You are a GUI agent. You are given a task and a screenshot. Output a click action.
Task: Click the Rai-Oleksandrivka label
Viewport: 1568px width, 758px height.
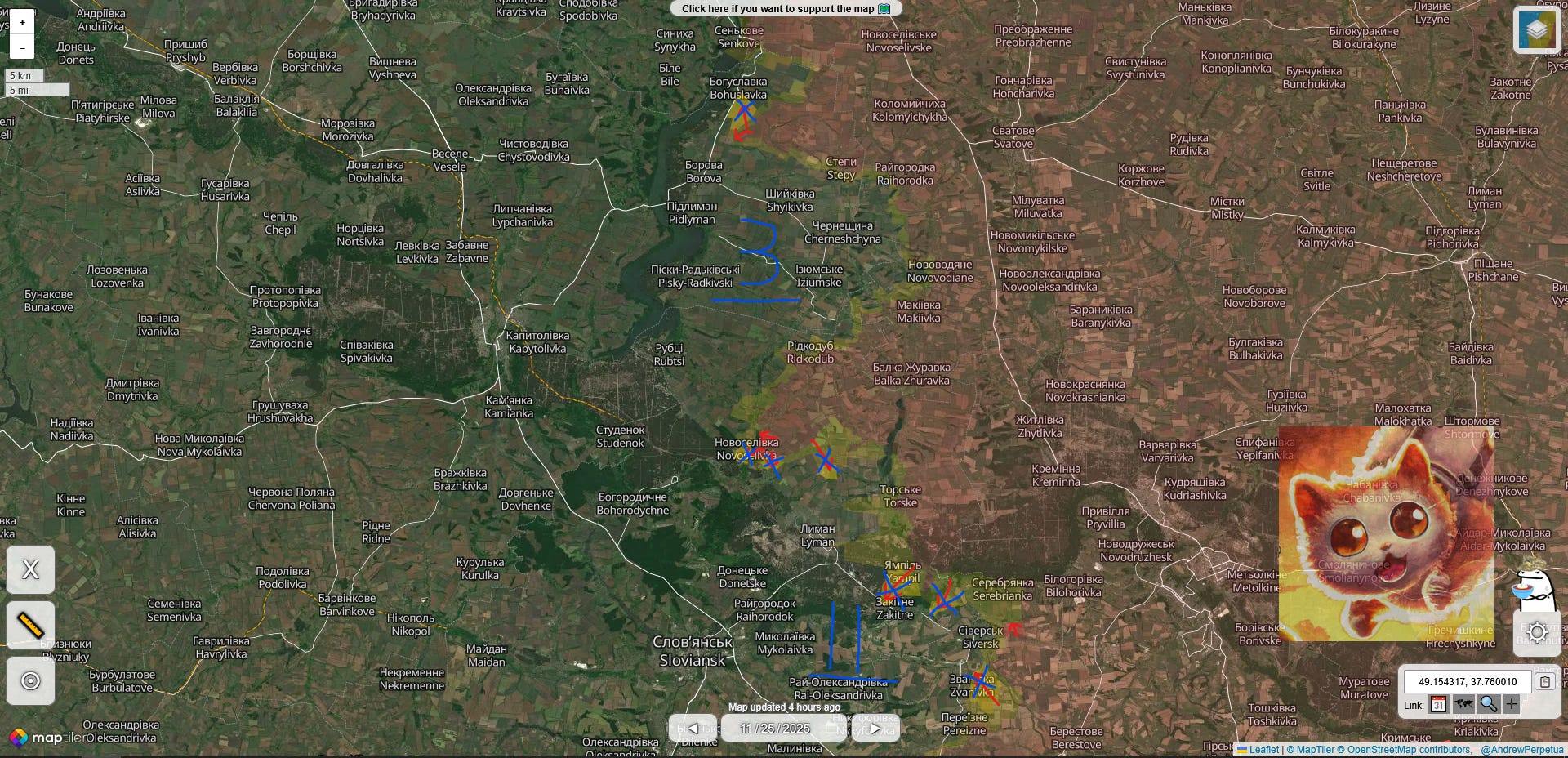[x=838, y=689]
